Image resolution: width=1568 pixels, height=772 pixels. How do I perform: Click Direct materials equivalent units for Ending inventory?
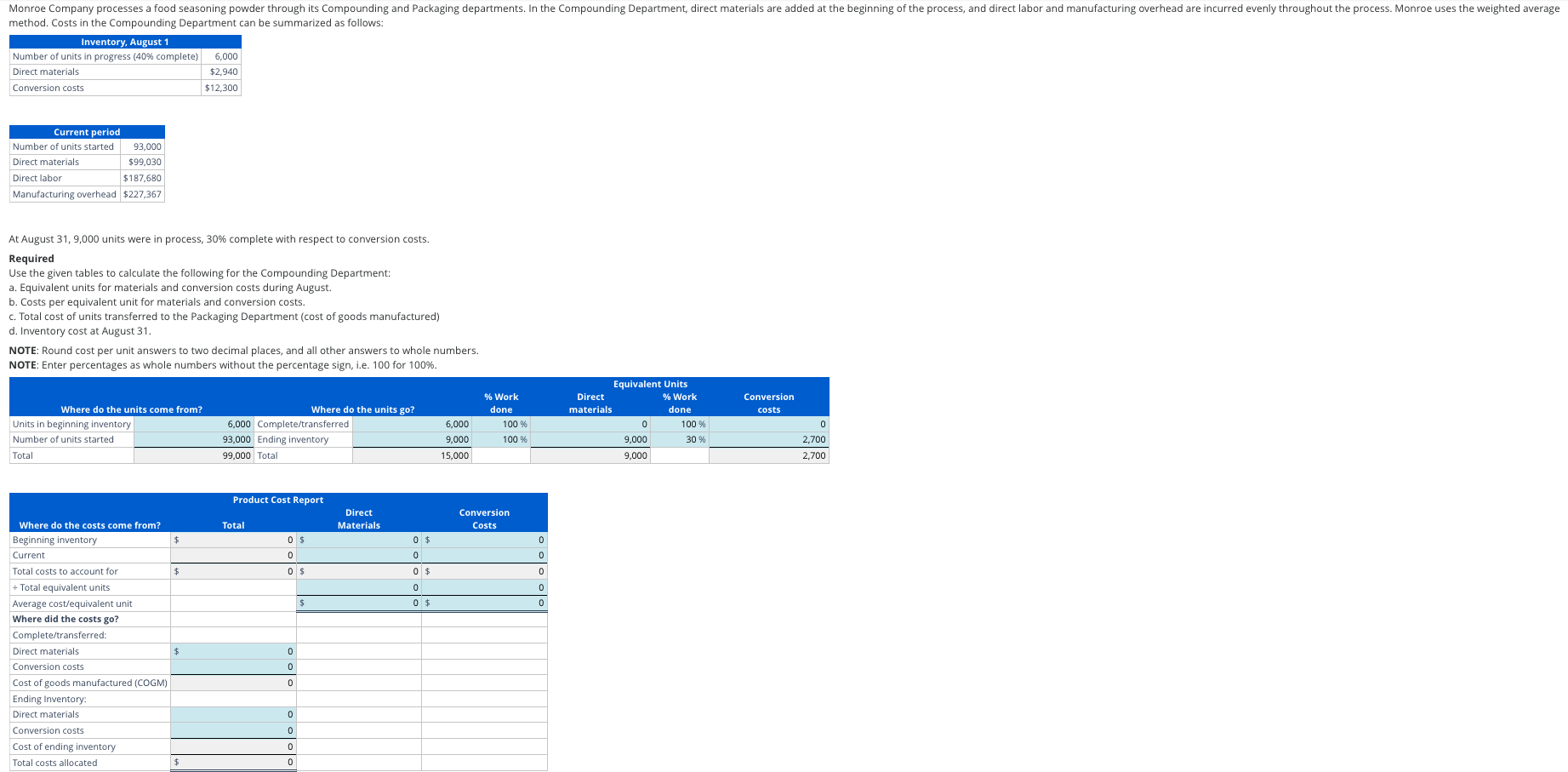(590, 439)
